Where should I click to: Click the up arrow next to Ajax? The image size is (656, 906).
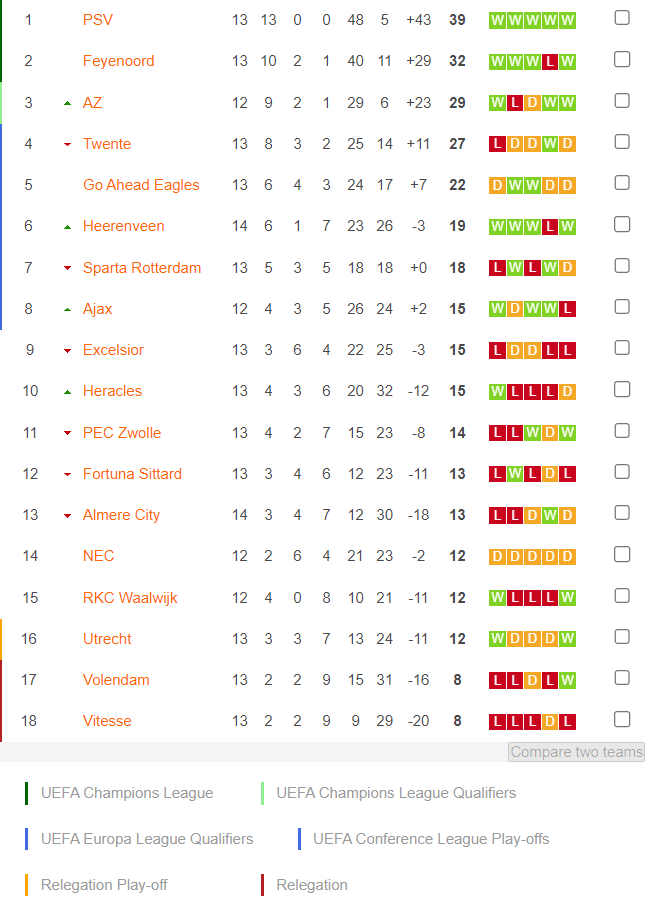[x=68, y=310]
